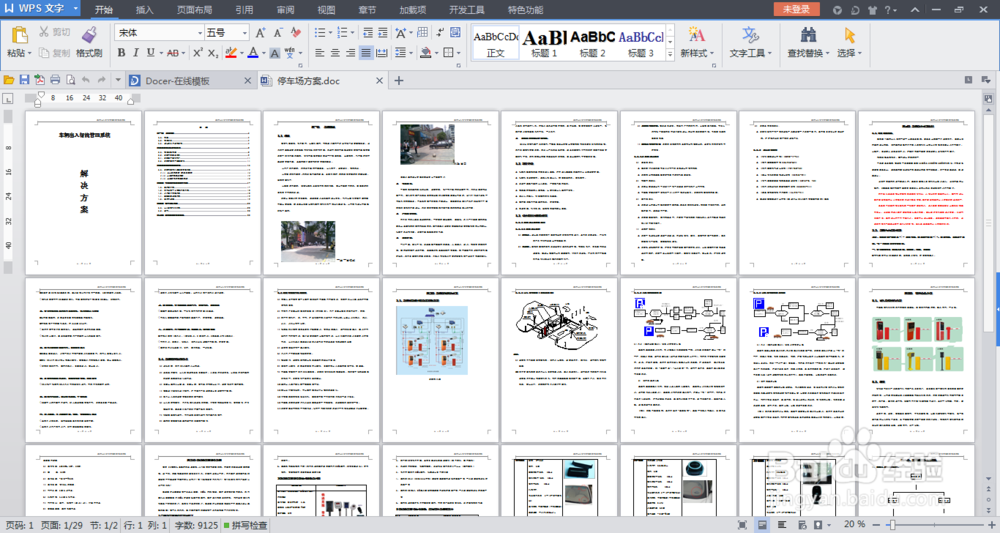Click the increase indent icon
Viewport: 1000px width, 533px height.
coord(383,33)
